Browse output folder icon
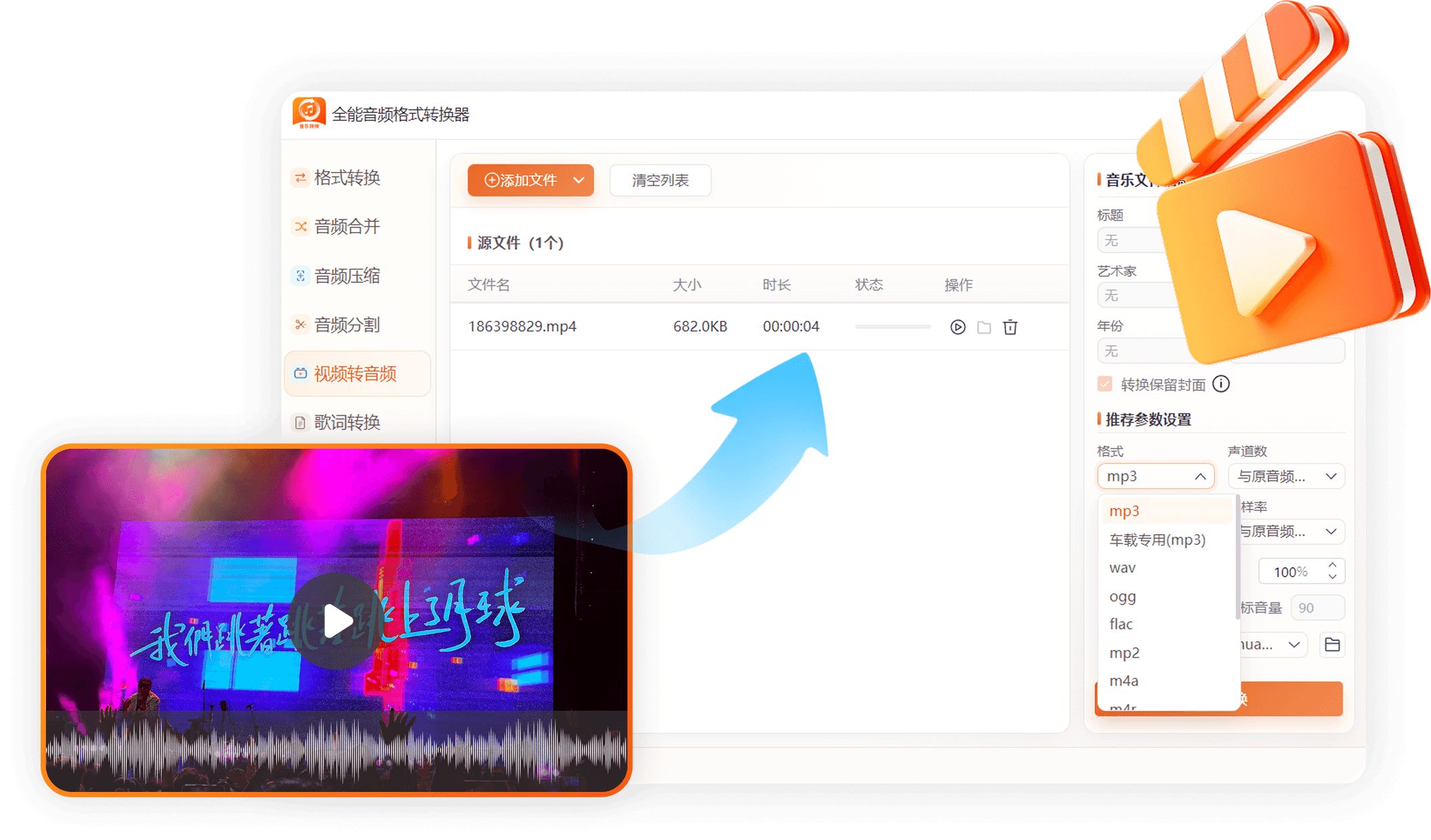This screenshot has height=840, width=1431. tap(1332, 644)
